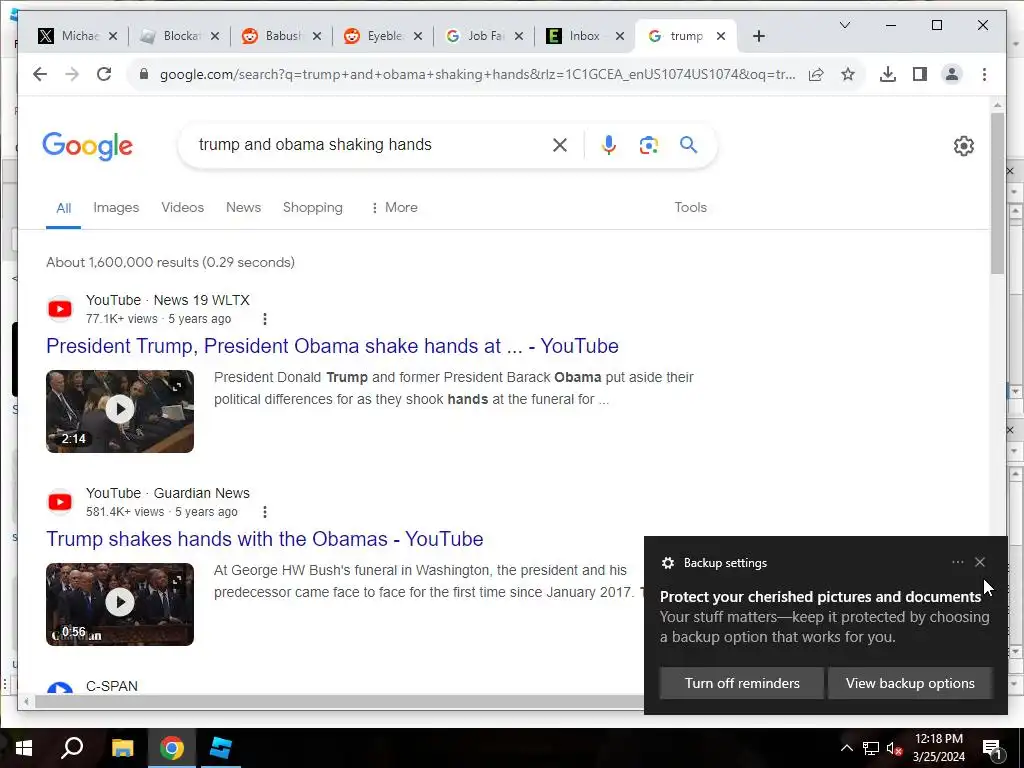Switch to the Inbox tab
This screenshot has width=1024, height=768.
pos(584,36)
